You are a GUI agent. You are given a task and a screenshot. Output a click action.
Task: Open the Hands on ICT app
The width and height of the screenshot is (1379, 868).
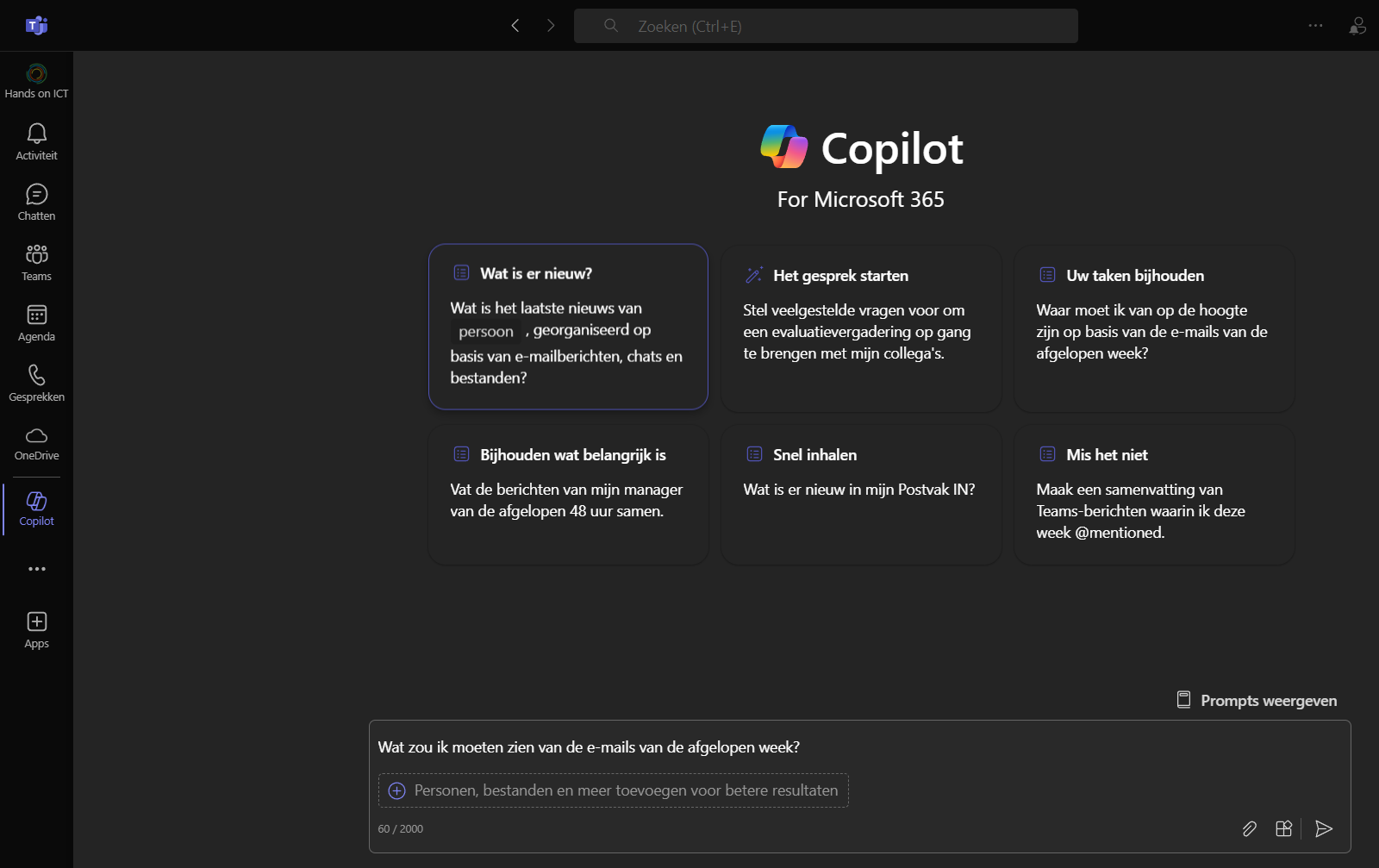pos(36,81)
